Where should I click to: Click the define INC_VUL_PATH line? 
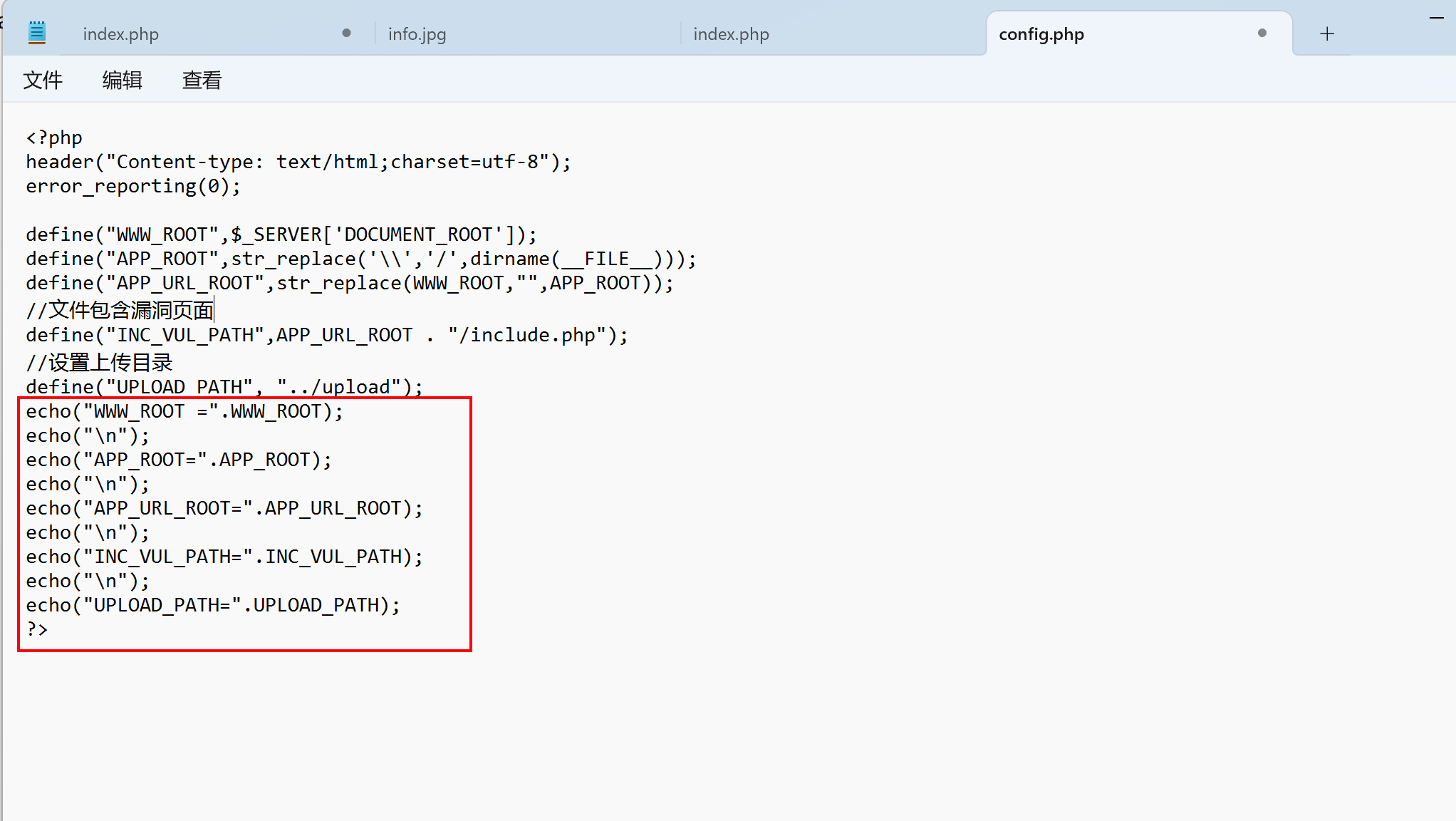pos(327,335)
